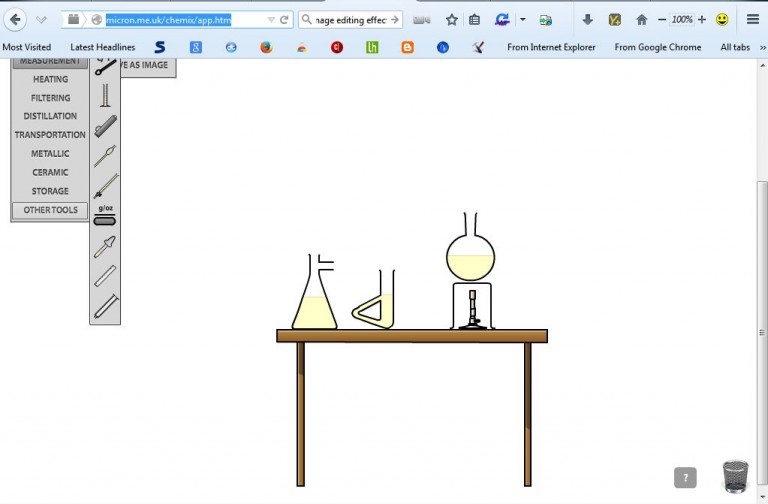Open the red circle bookmark icon
Image resolution: width=768 pixels, height=504 pixels.
click(336, 47)
